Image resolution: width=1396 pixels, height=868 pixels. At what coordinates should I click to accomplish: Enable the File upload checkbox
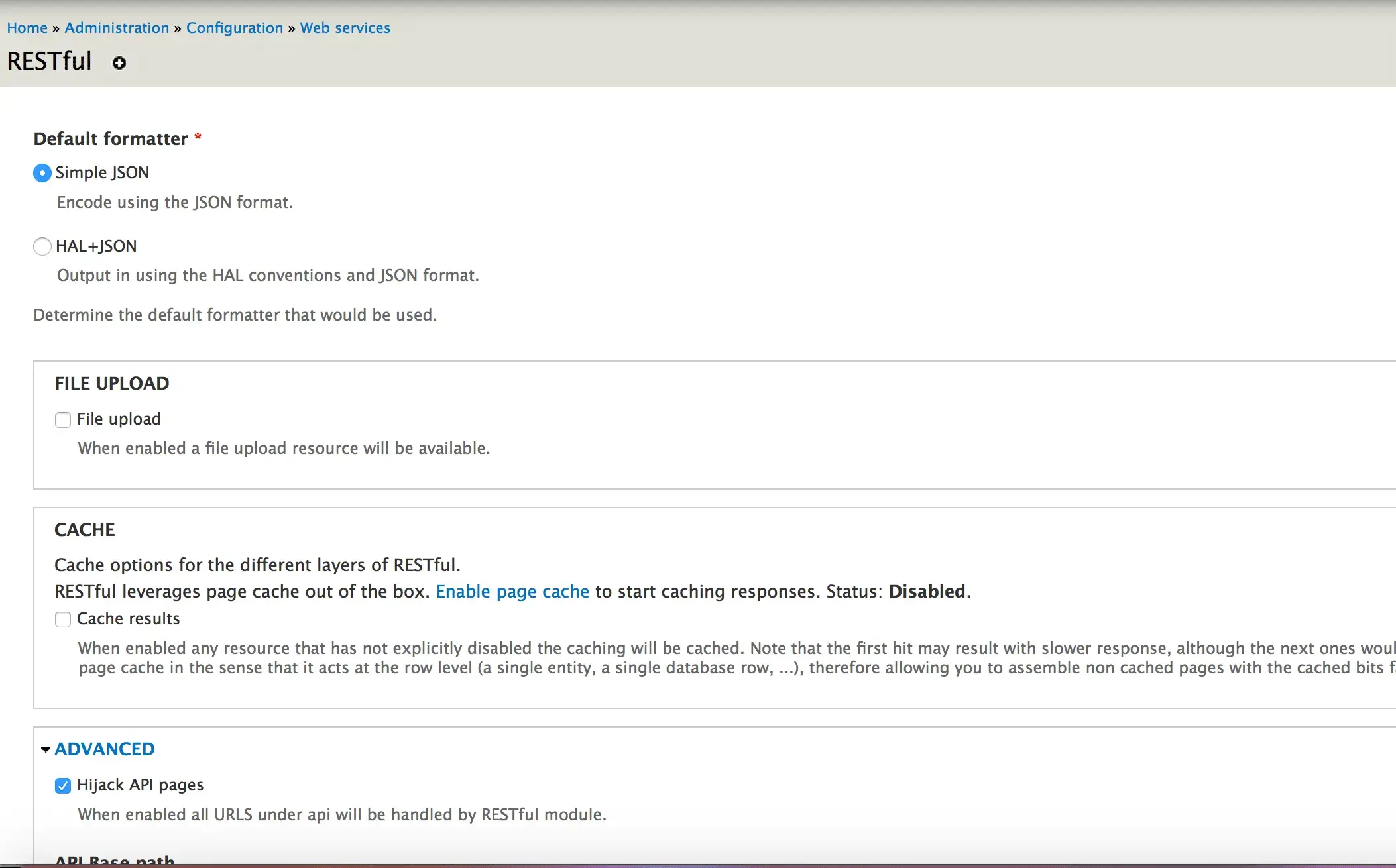[63, 420]
